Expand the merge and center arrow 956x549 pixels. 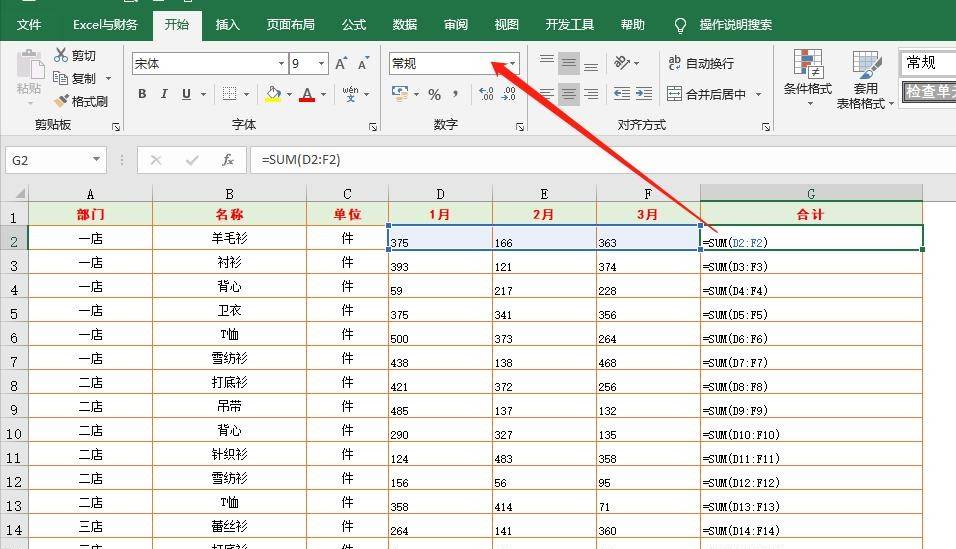[758, 94]
